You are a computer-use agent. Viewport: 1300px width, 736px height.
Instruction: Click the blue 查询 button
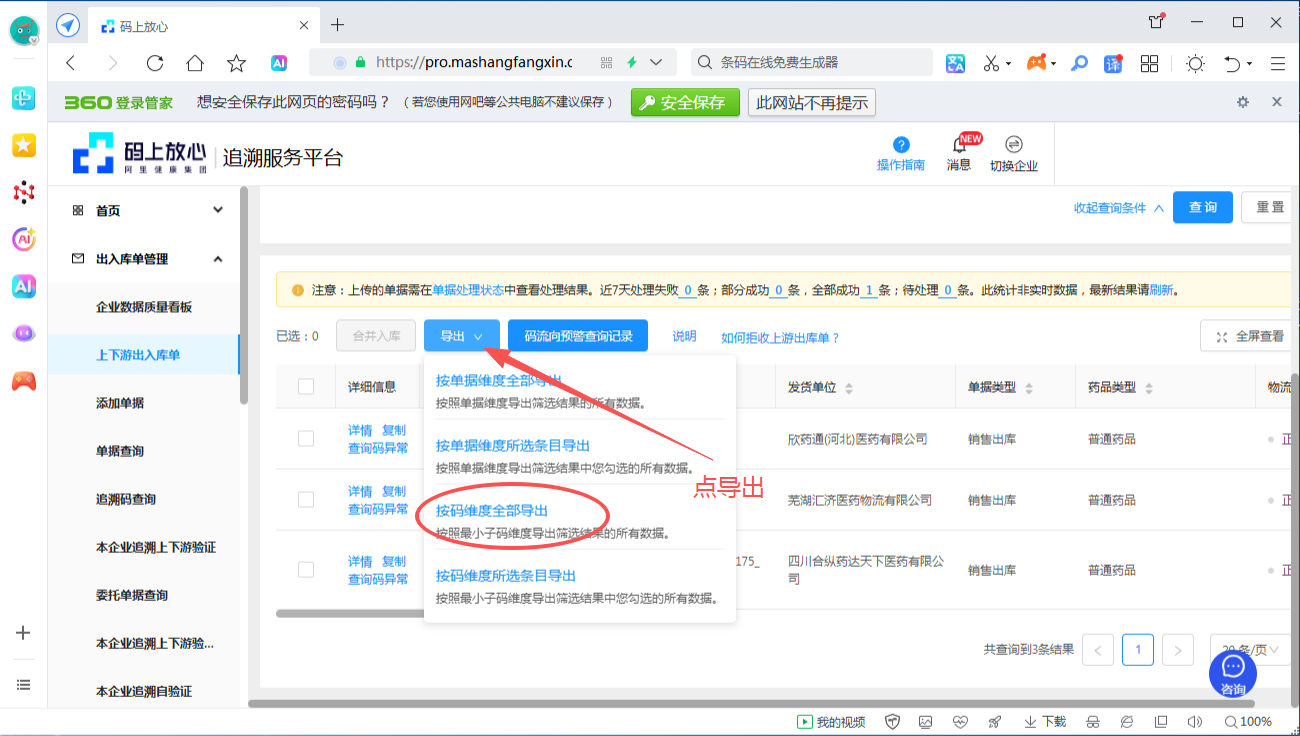pos(1202,207)
